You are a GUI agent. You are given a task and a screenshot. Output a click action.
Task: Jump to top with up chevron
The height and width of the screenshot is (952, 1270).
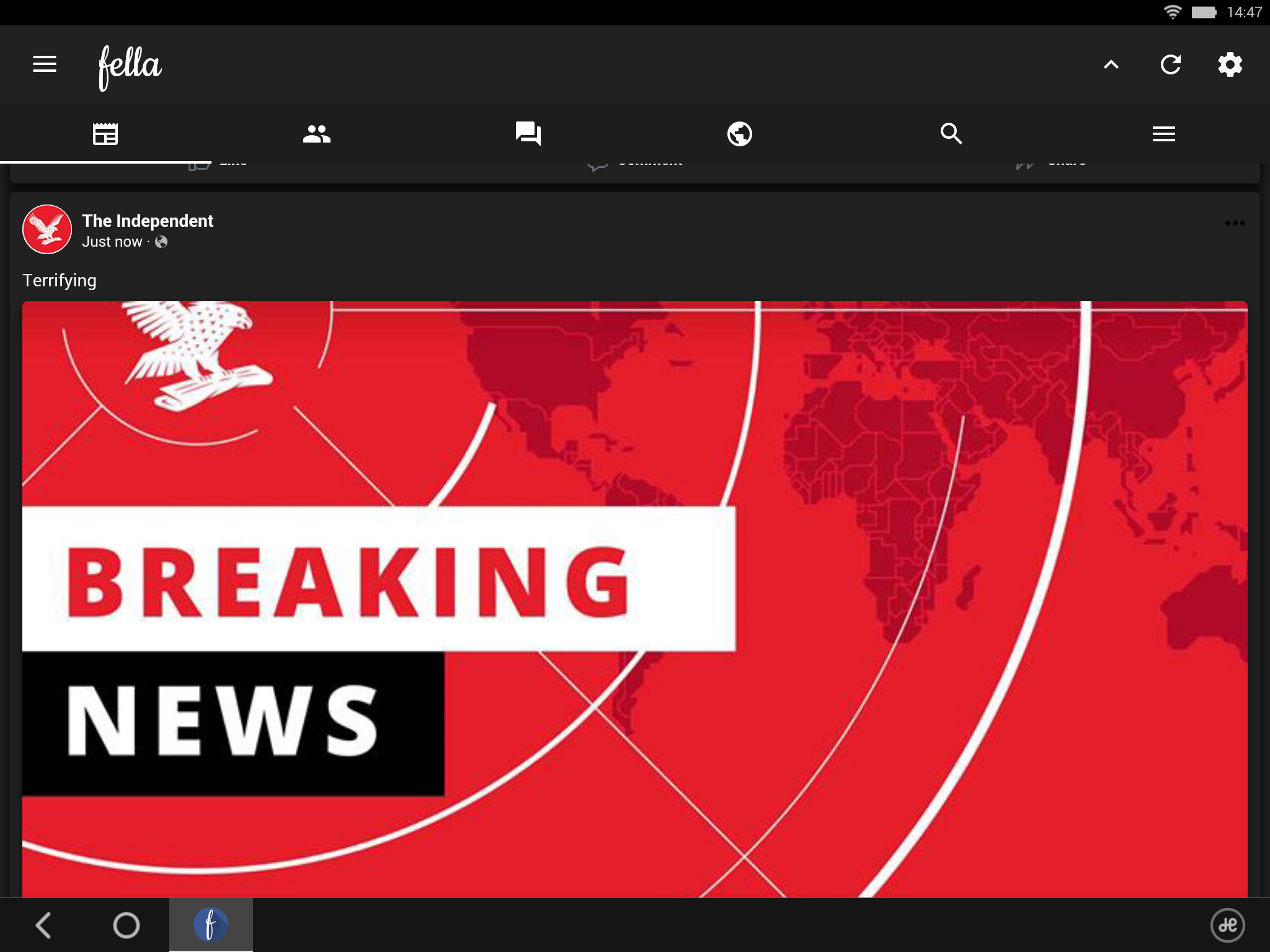1111,64
